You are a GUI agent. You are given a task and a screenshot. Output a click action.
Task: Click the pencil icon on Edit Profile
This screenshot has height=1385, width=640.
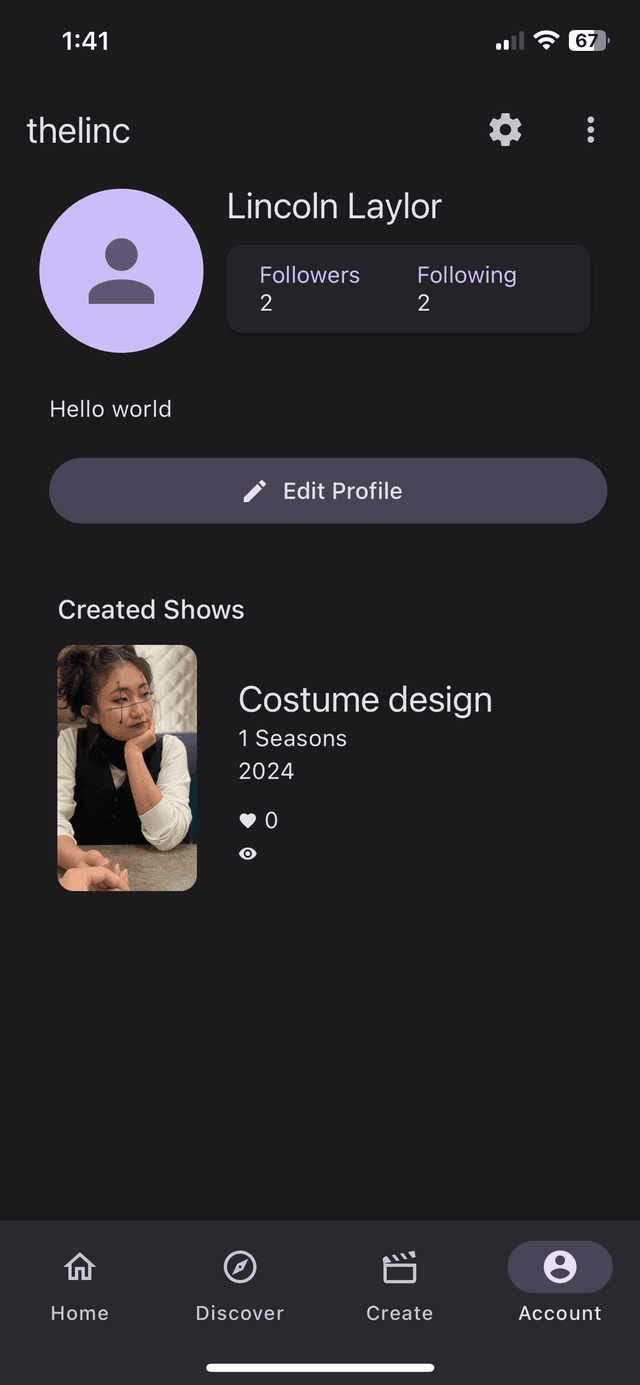(x=255, y=491)
